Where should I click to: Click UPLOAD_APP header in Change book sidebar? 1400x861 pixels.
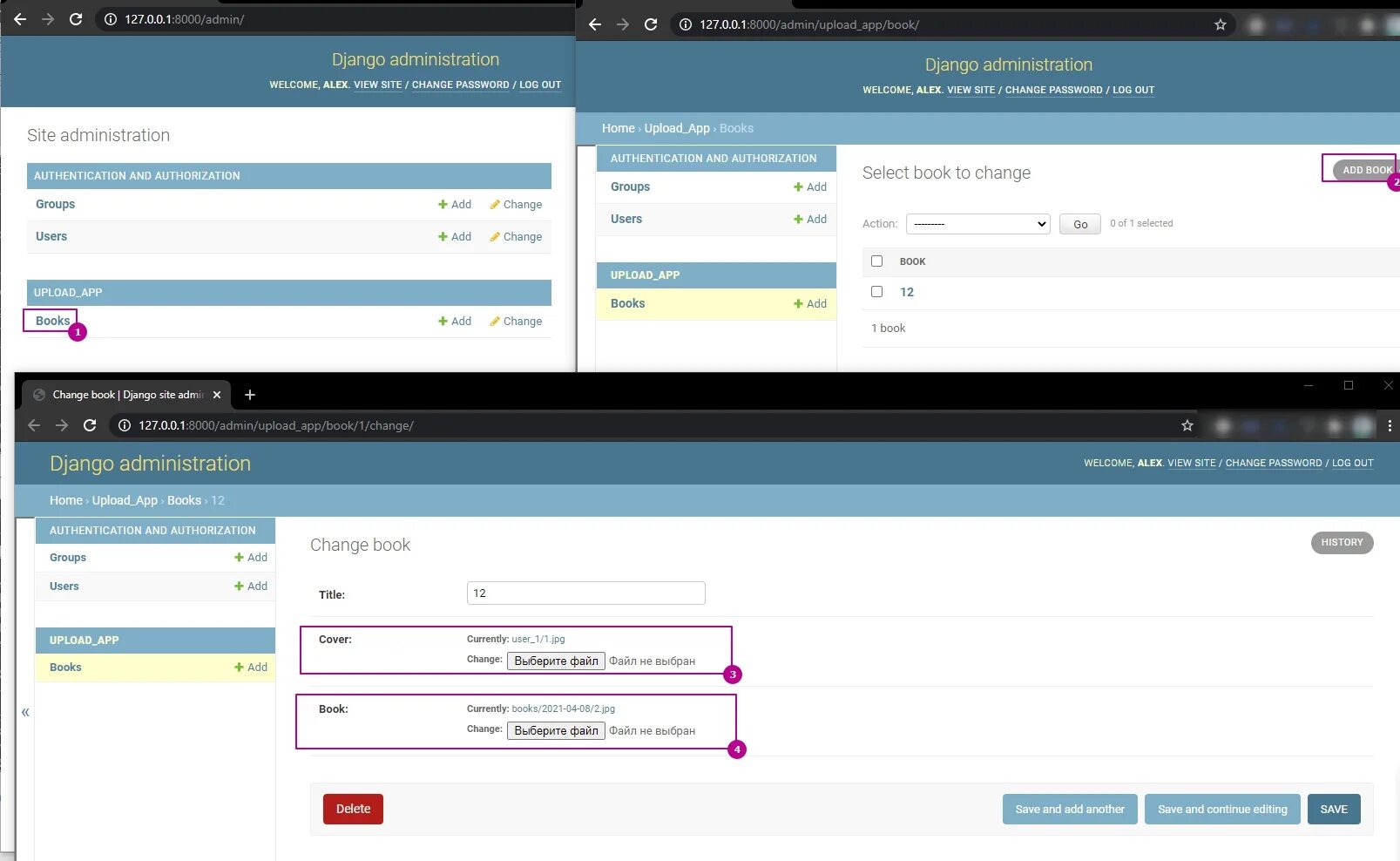coord(85,640)
